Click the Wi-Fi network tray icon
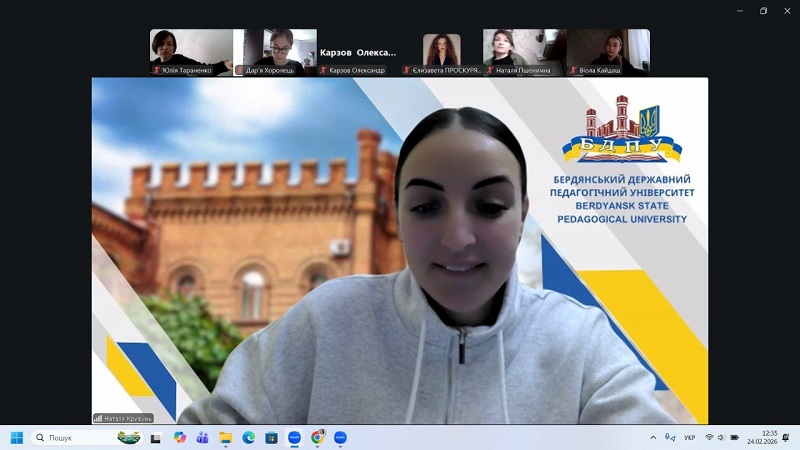The width and height of the screenshot is (800, 450). pyautogui.click(x=709, y=437)
